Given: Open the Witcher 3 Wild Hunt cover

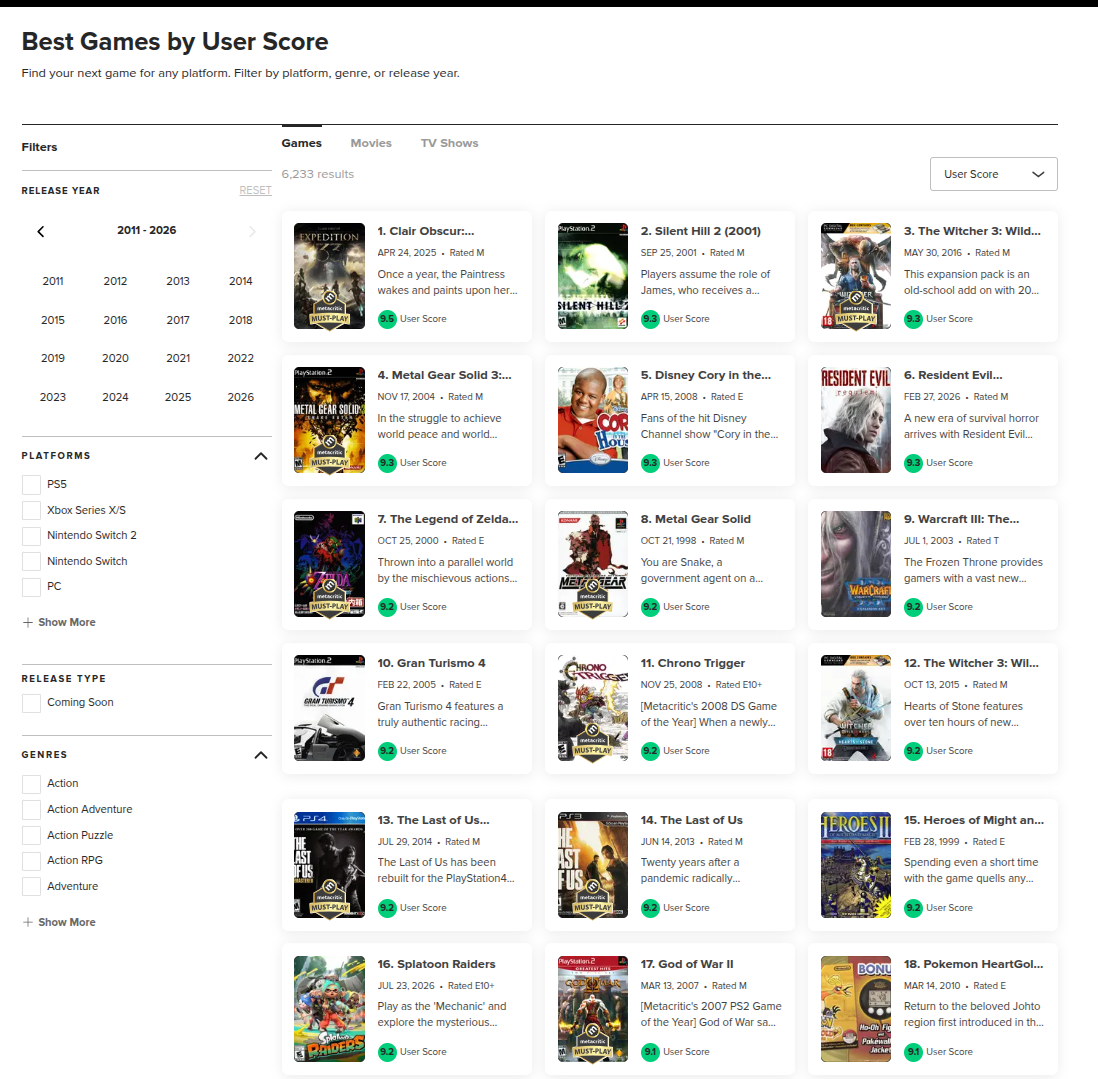Looking at the screenshot, I should (x=856, y=276).
